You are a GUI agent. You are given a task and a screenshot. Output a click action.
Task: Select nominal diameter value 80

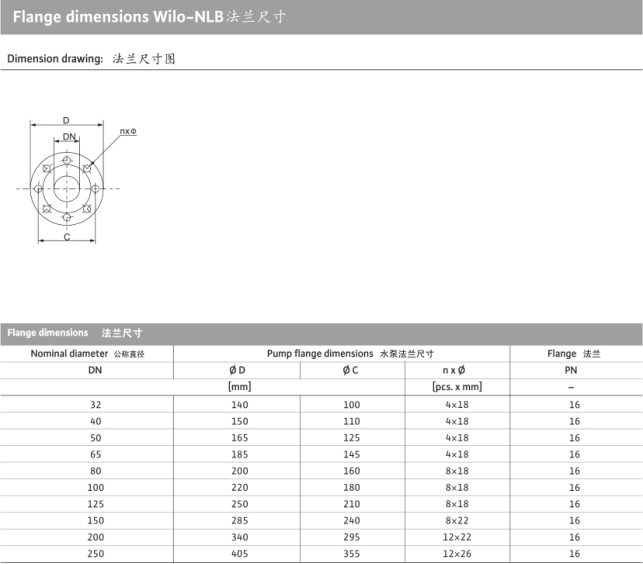96,471
